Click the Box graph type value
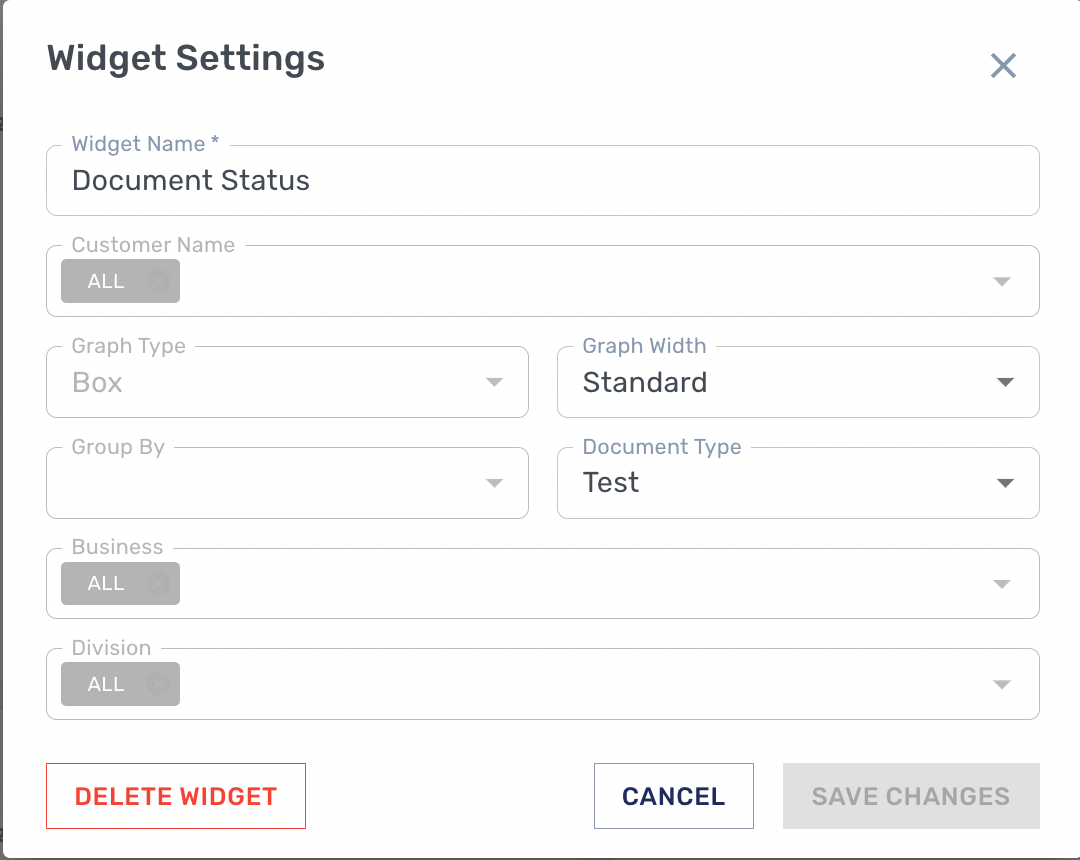 pyautogui.click(x=98, y=383)
